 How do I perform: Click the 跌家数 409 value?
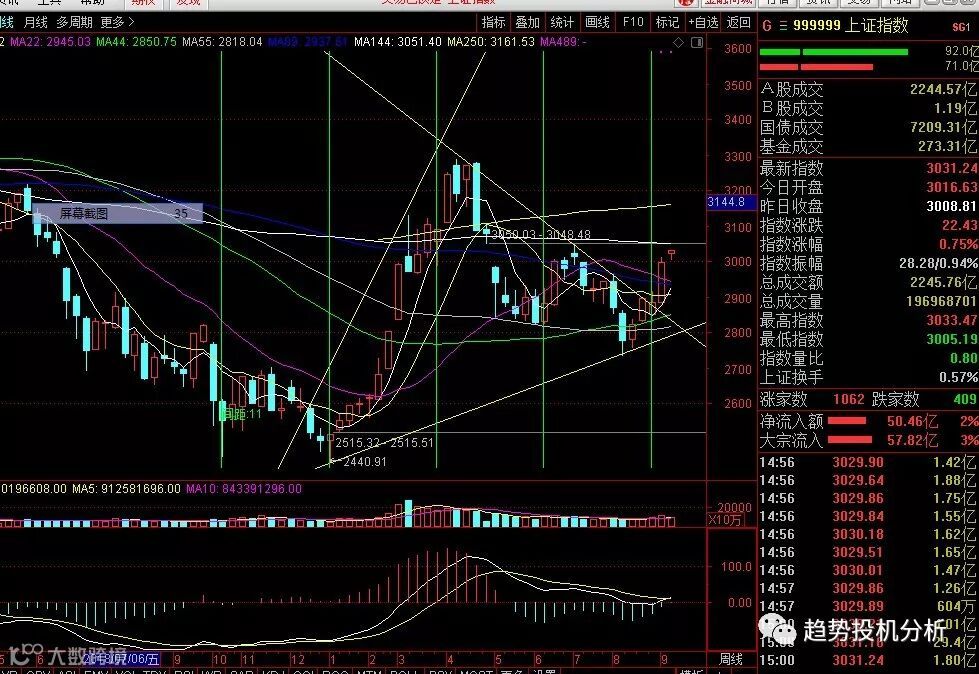[x=965, y=399]
